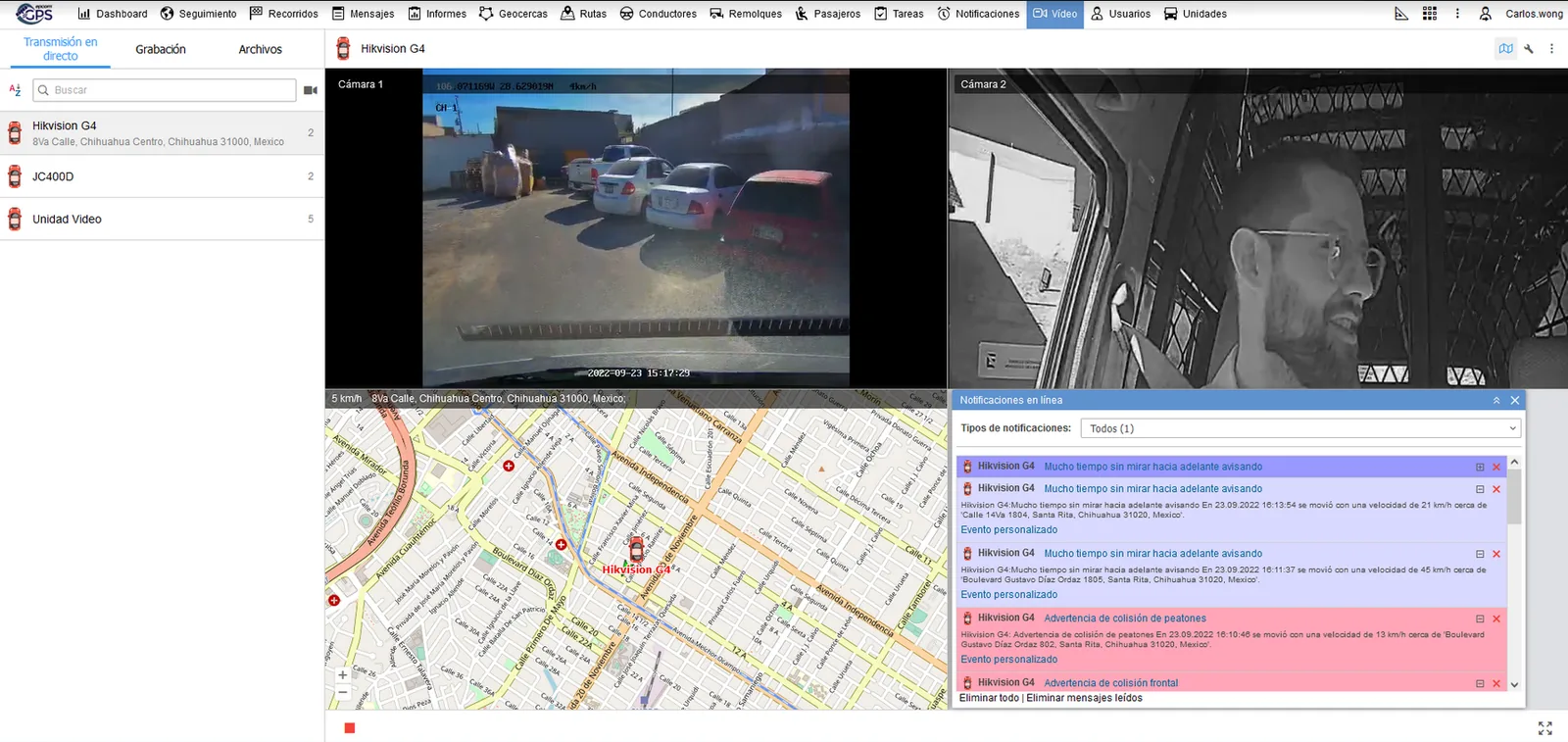Delete the first Hikvision G4 notification with the red X
The height and width of the screenshot is (742, 1568).
1496,467
